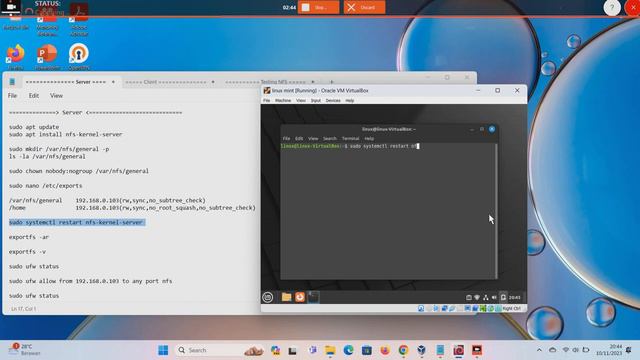Viewport: 640px width, 360px height.
Task: Open Firefox desktop shortcut
Action: 16,57
